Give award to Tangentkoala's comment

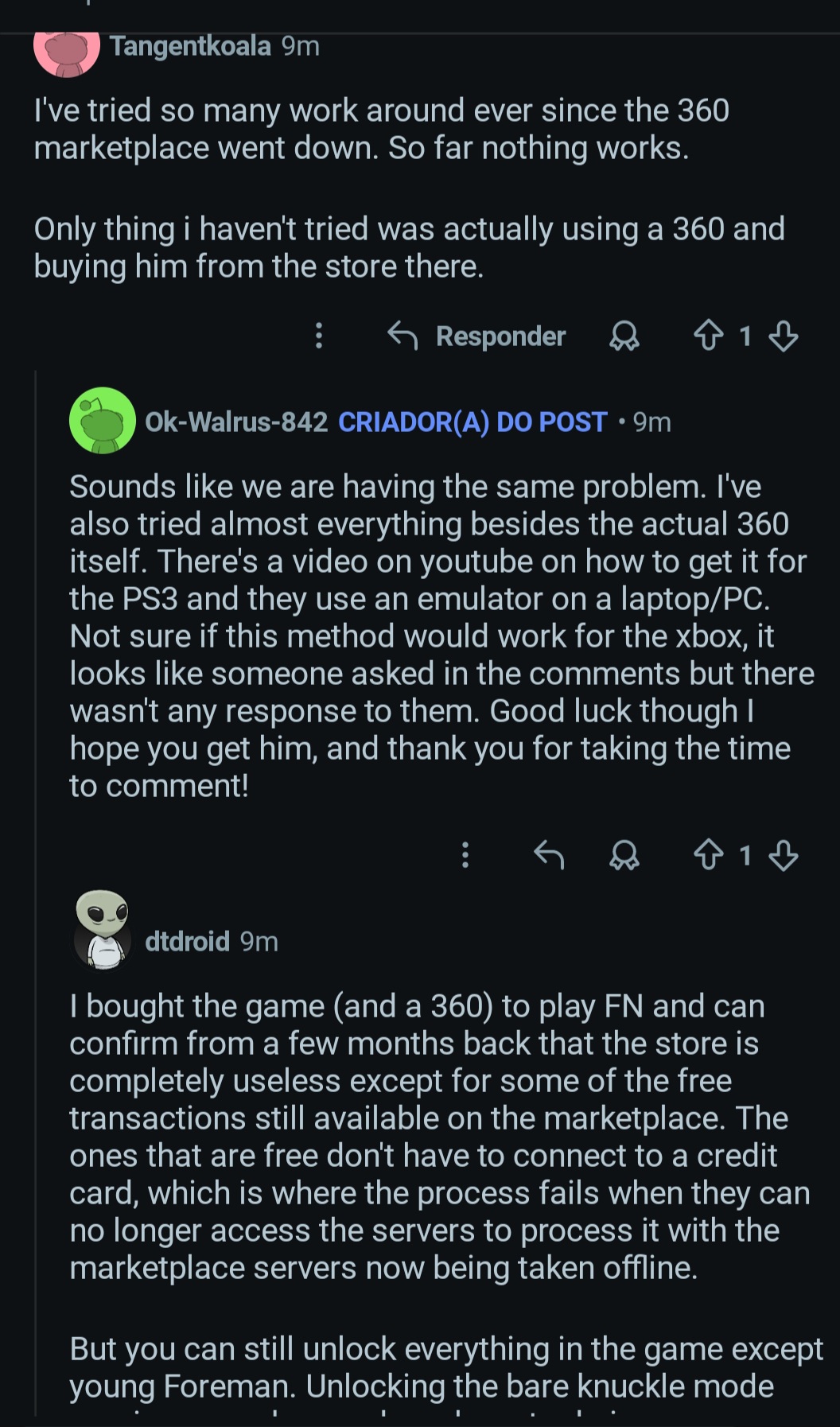pyautogui.click(x=624, y=336)
